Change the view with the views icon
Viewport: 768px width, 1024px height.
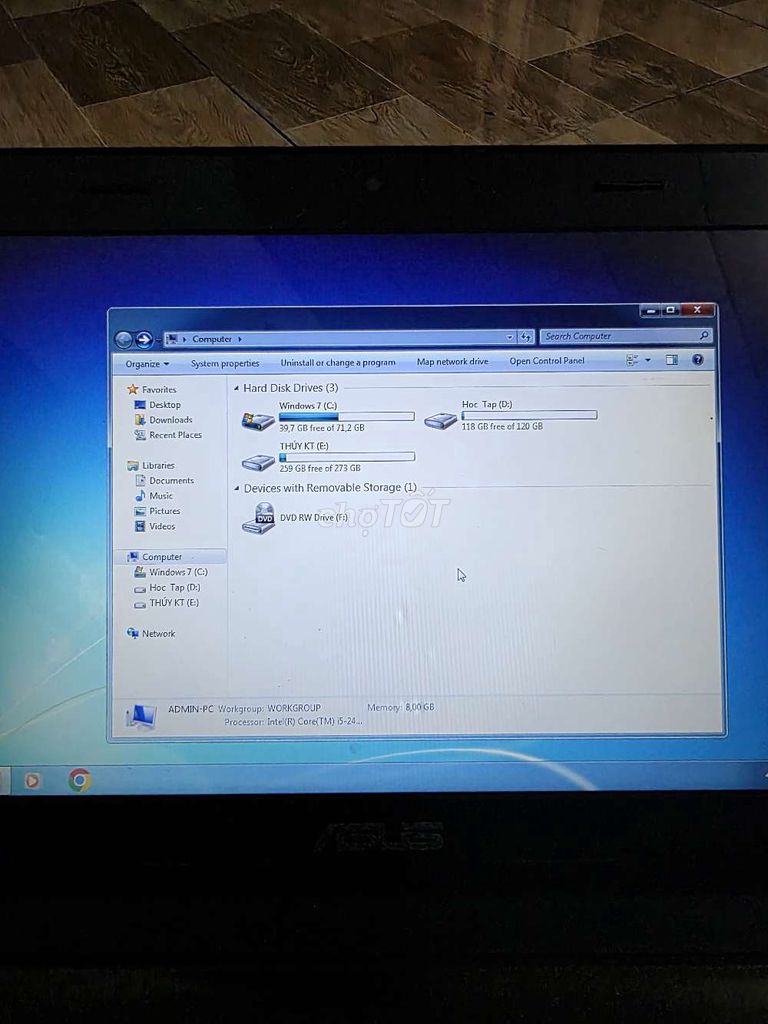(632, 360)
